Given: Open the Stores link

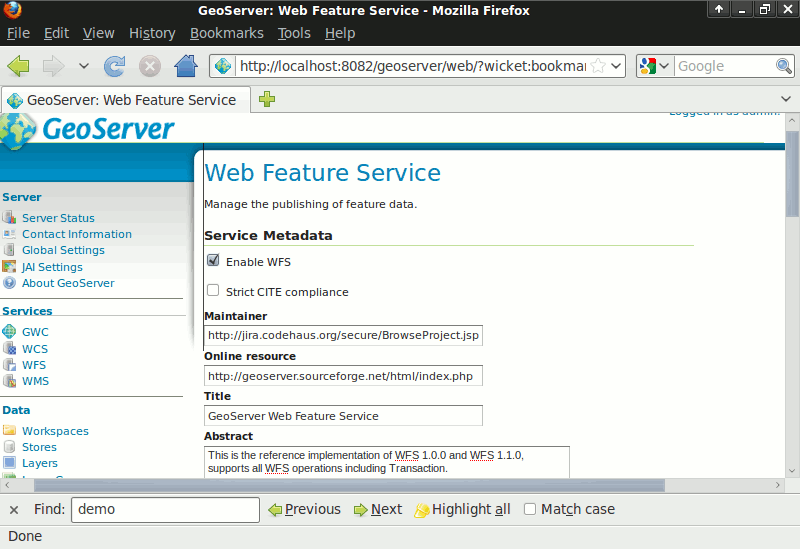Looking at the screenshot, I should click(39, 447).
